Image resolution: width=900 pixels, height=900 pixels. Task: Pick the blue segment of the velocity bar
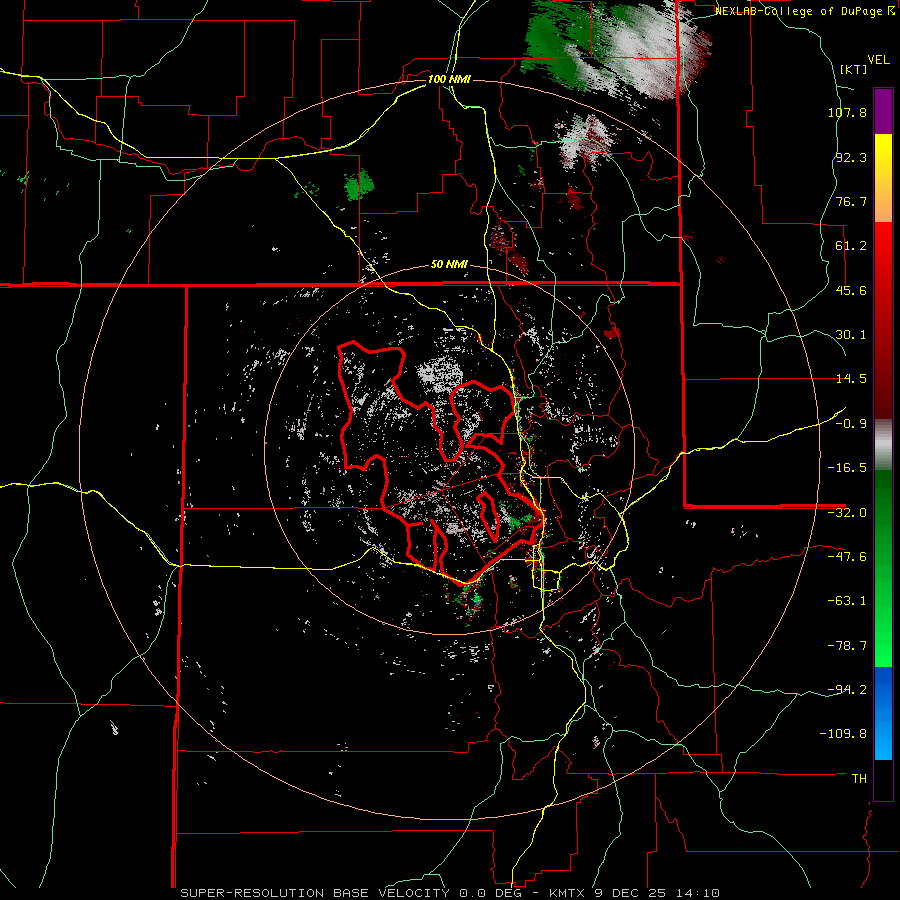point(883,713)
